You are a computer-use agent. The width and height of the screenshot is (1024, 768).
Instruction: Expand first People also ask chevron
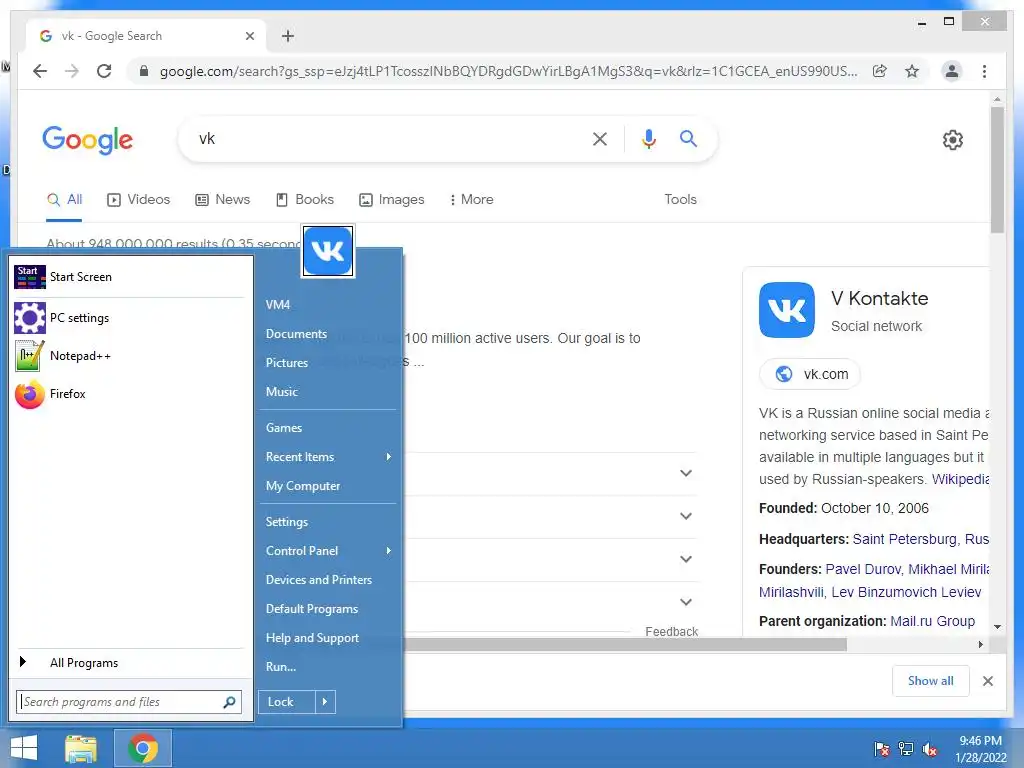click(686, 473)
